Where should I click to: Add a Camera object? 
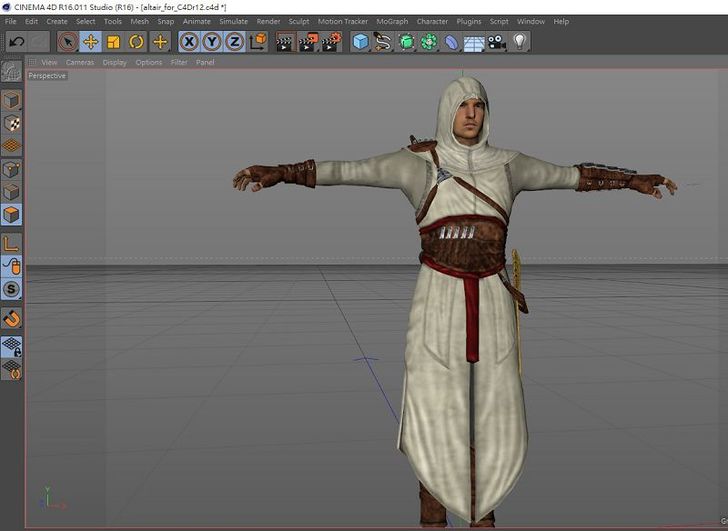[497, 42]
